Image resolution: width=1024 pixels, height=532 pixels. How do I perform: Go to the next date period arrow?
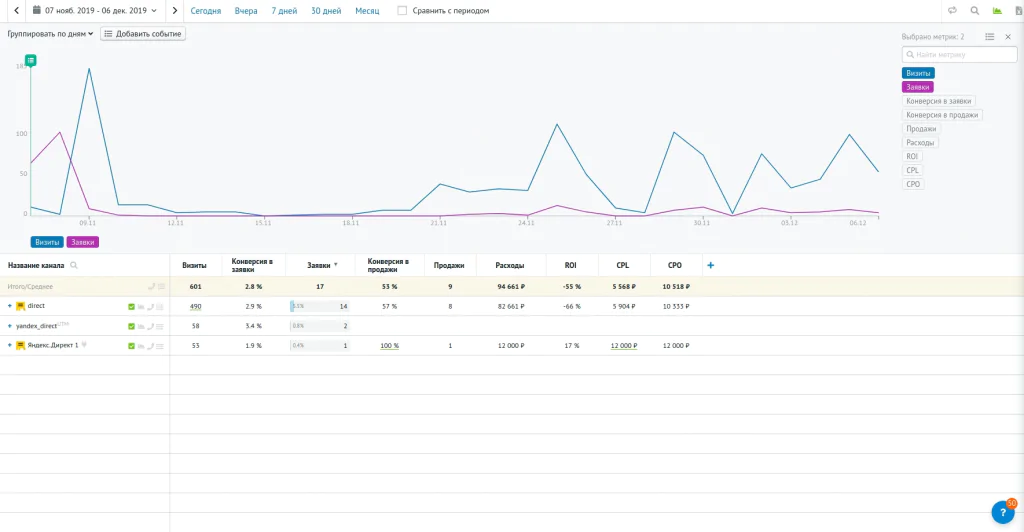click(174, 10)
